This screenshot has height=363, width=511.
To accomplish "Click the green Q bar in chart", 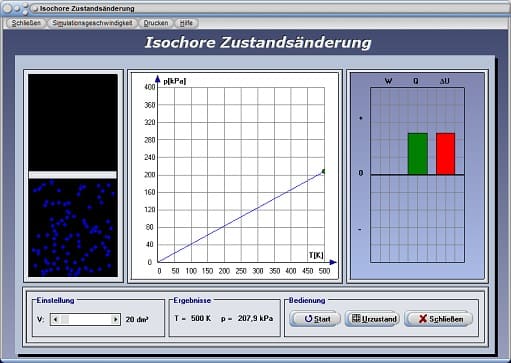I will (418, 154).
